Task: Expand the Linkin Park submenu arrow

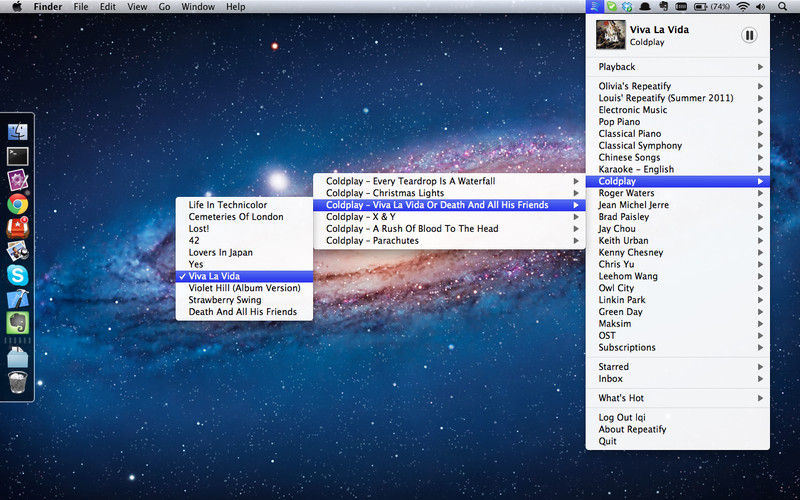Action: pos(760,299)
